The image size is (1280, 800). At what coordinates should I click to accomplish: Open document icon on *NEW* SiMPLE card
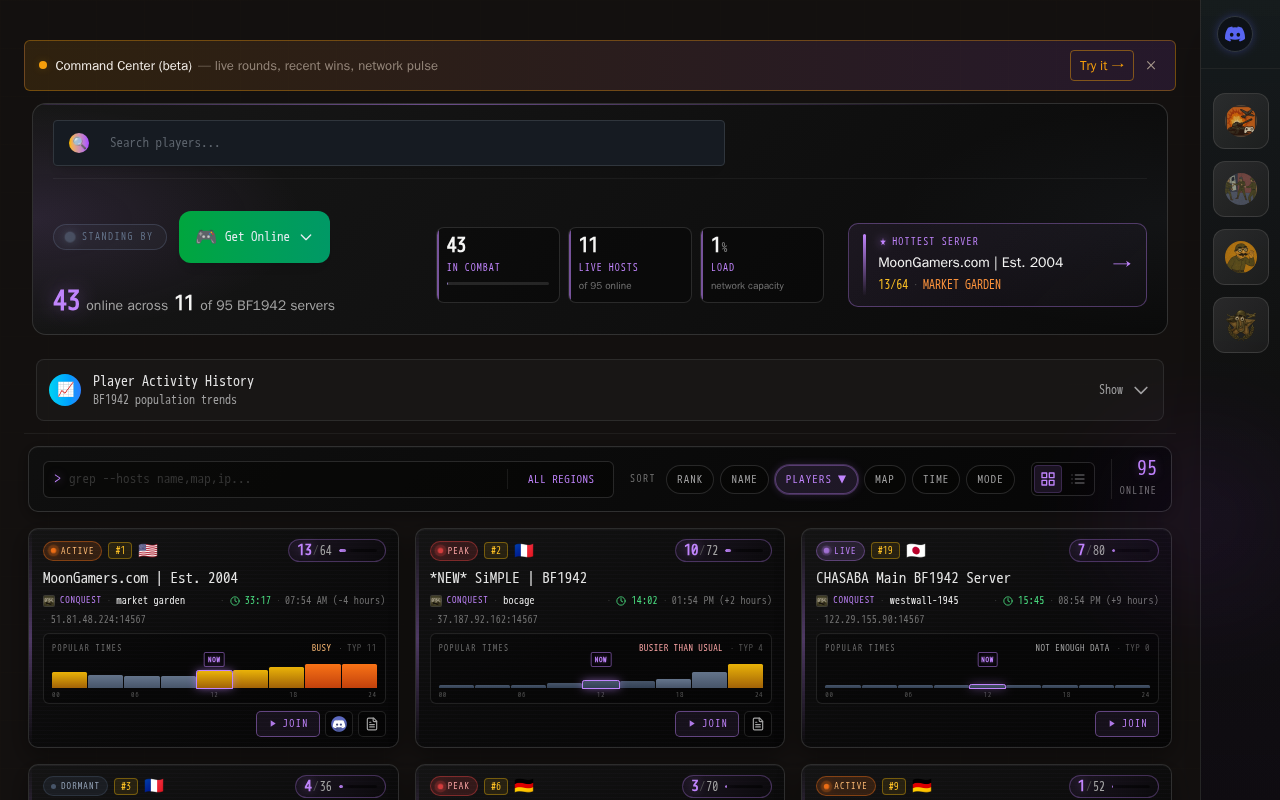758,724
